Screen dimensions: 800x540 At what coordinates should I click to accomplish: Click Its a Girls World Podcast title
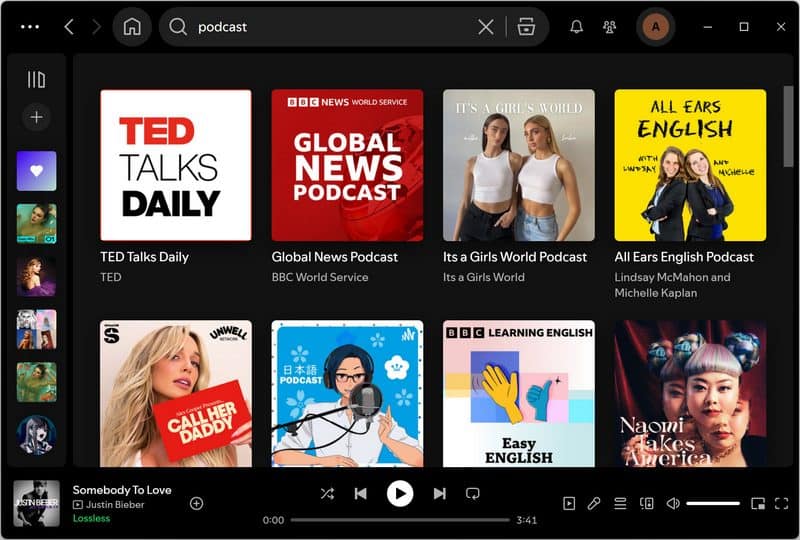point(515,257)
